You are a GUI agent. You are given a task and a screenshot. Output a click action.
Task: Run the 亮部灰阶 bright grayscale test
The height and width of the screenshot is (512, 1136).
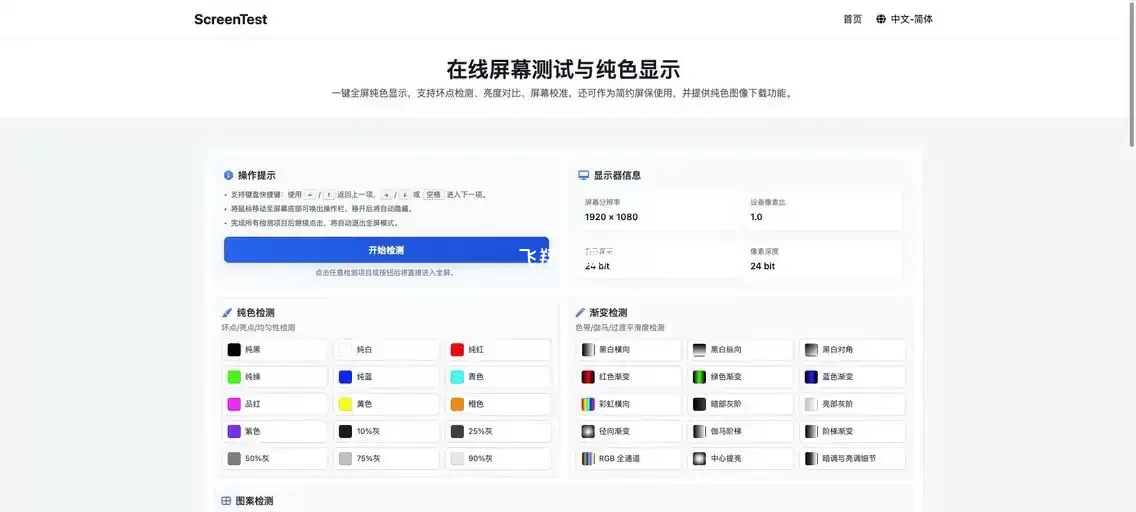point(853,404)
